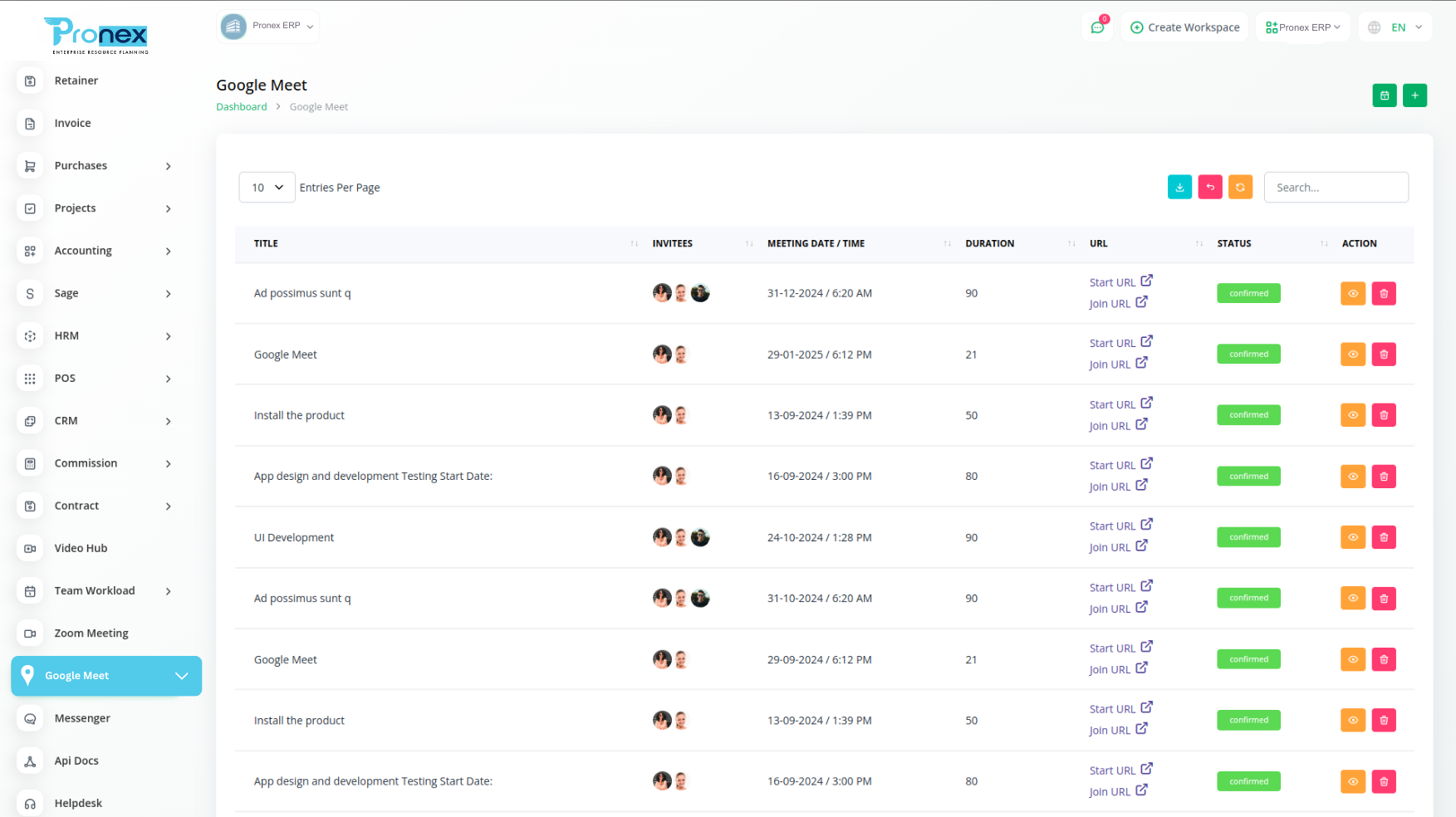View the last App design meeting row
Screen dimensions: 1456x817
click(x=1353, y=781)
